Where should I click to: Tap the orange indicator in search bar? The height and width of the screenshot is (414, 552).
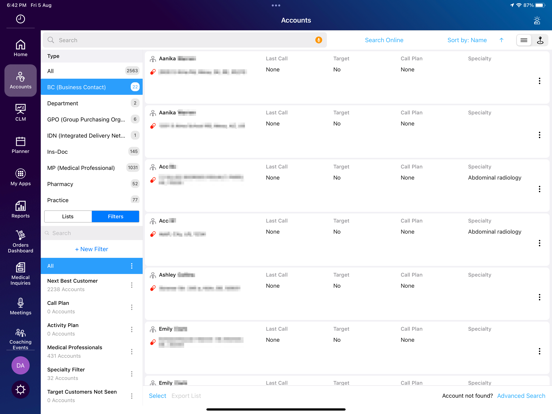(319, 40)
